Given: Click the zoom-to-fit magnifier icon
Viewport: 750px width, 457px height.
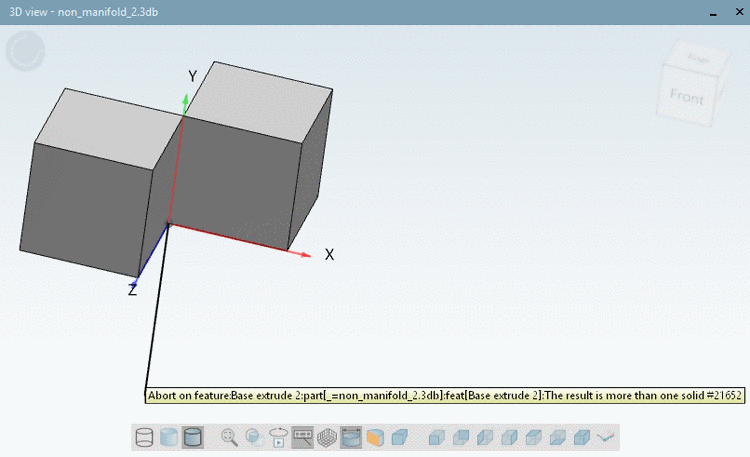Looking at the screenshot, I should pos(230,437).
